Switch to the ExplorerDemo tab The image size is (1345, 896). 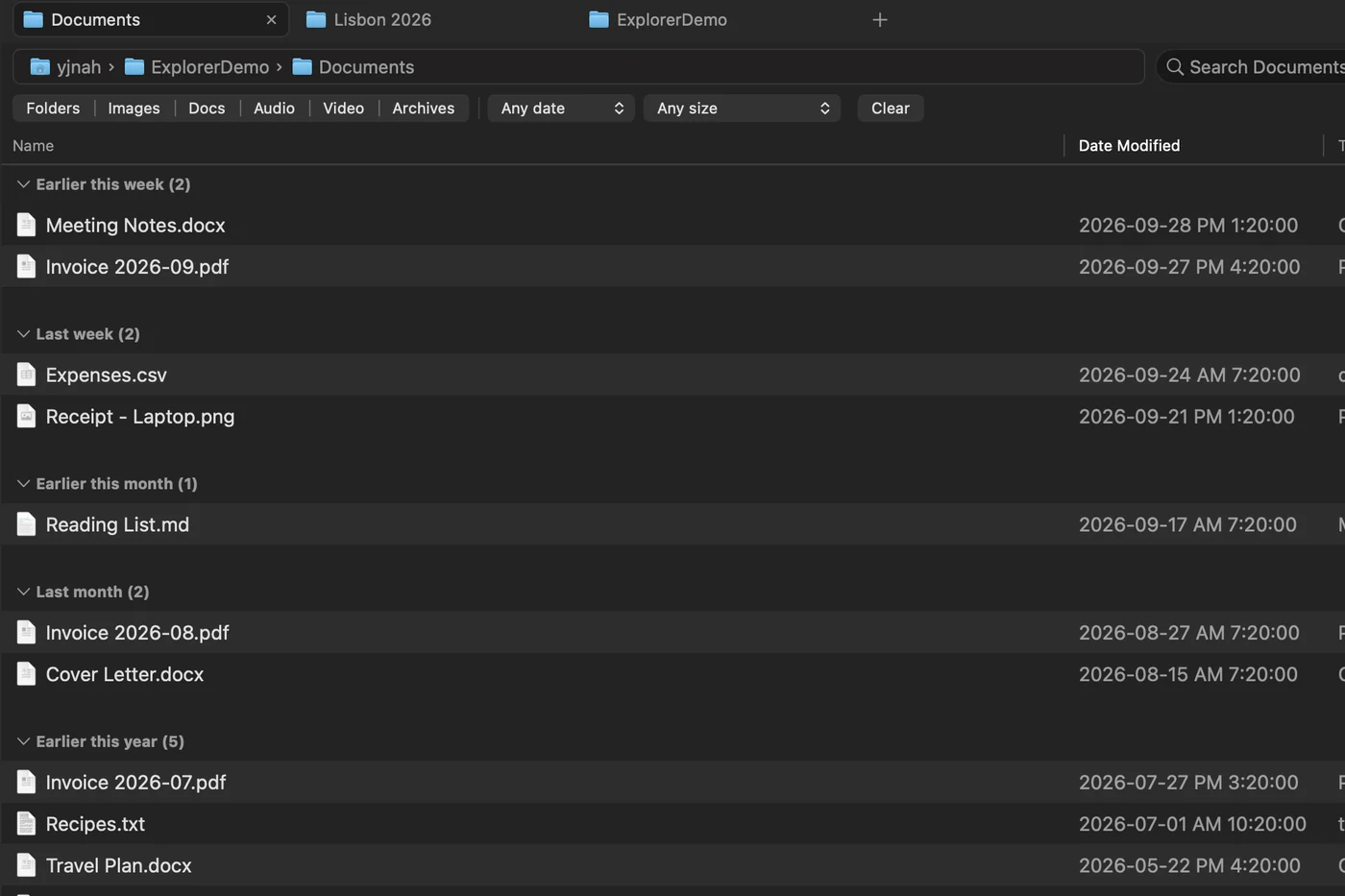(x=714, y=20)
